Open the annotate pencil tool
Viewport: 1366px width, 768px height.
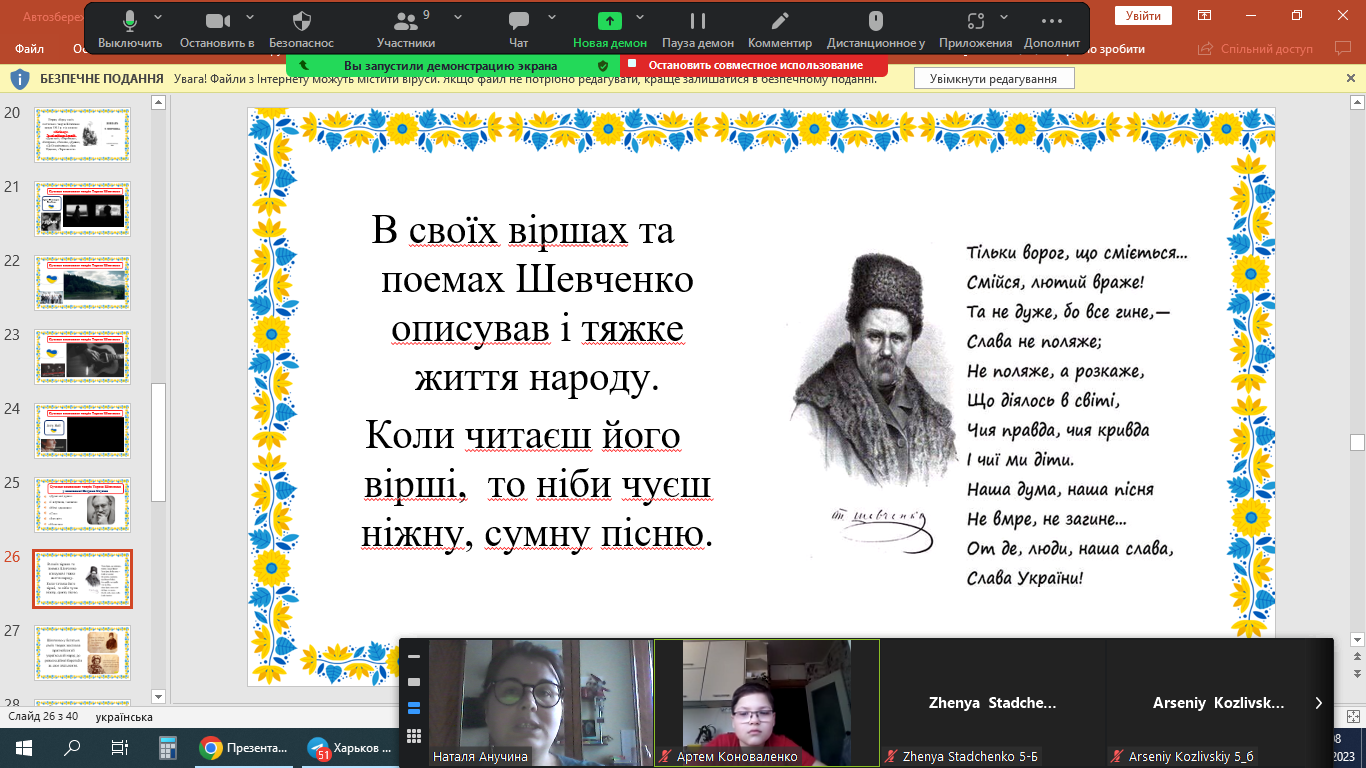(780, 28)
